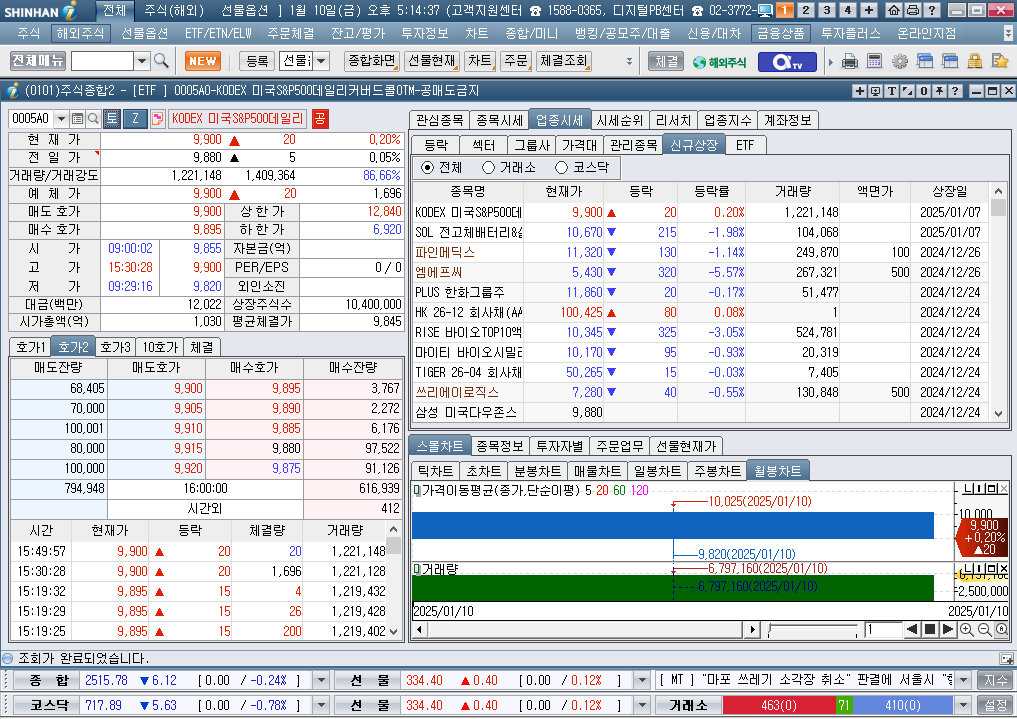
Task: Click the T font icon in window header
Action: point(892,91)
